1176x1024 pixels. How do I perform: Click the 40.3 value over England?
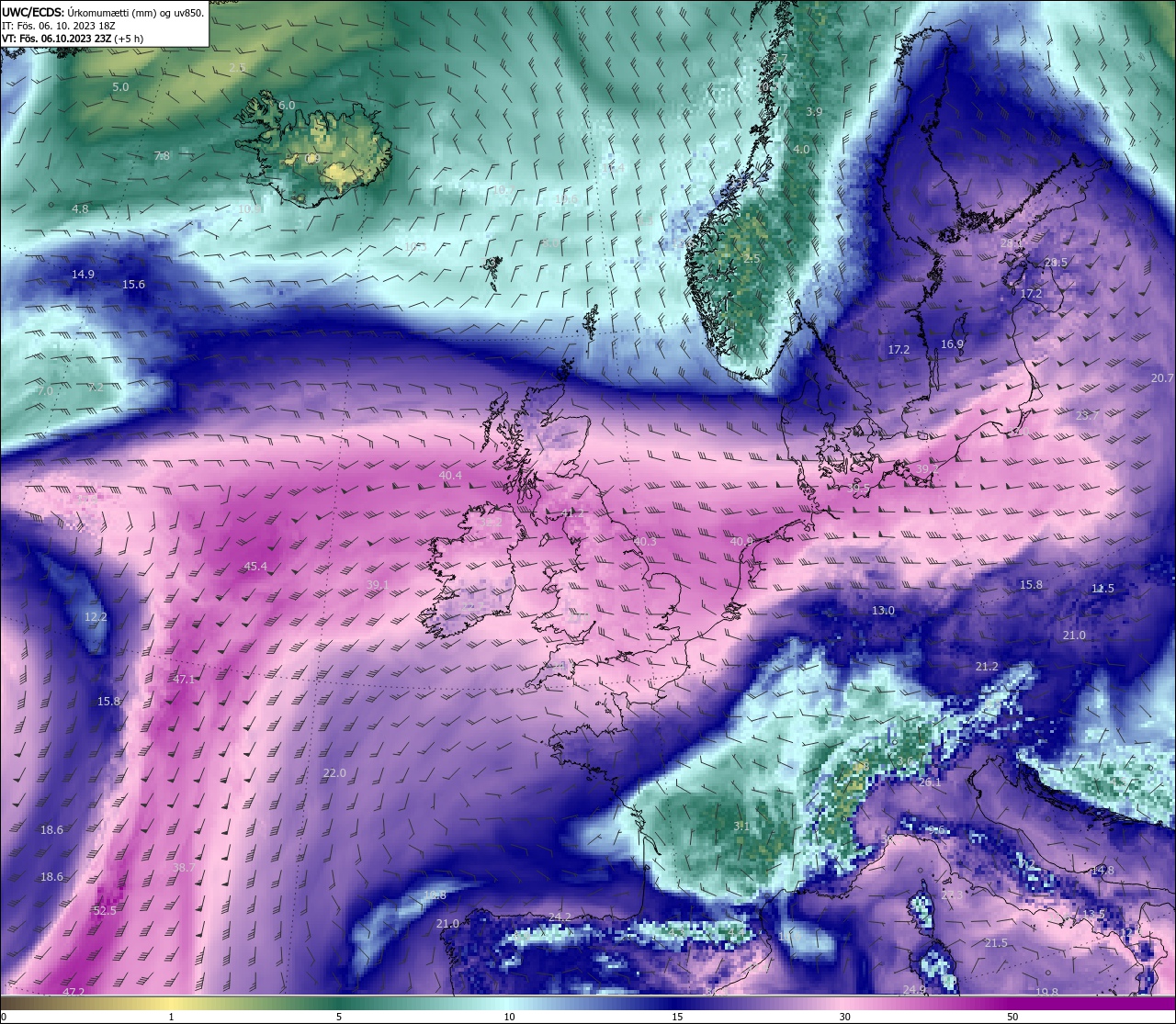click(x=645, y=542)
